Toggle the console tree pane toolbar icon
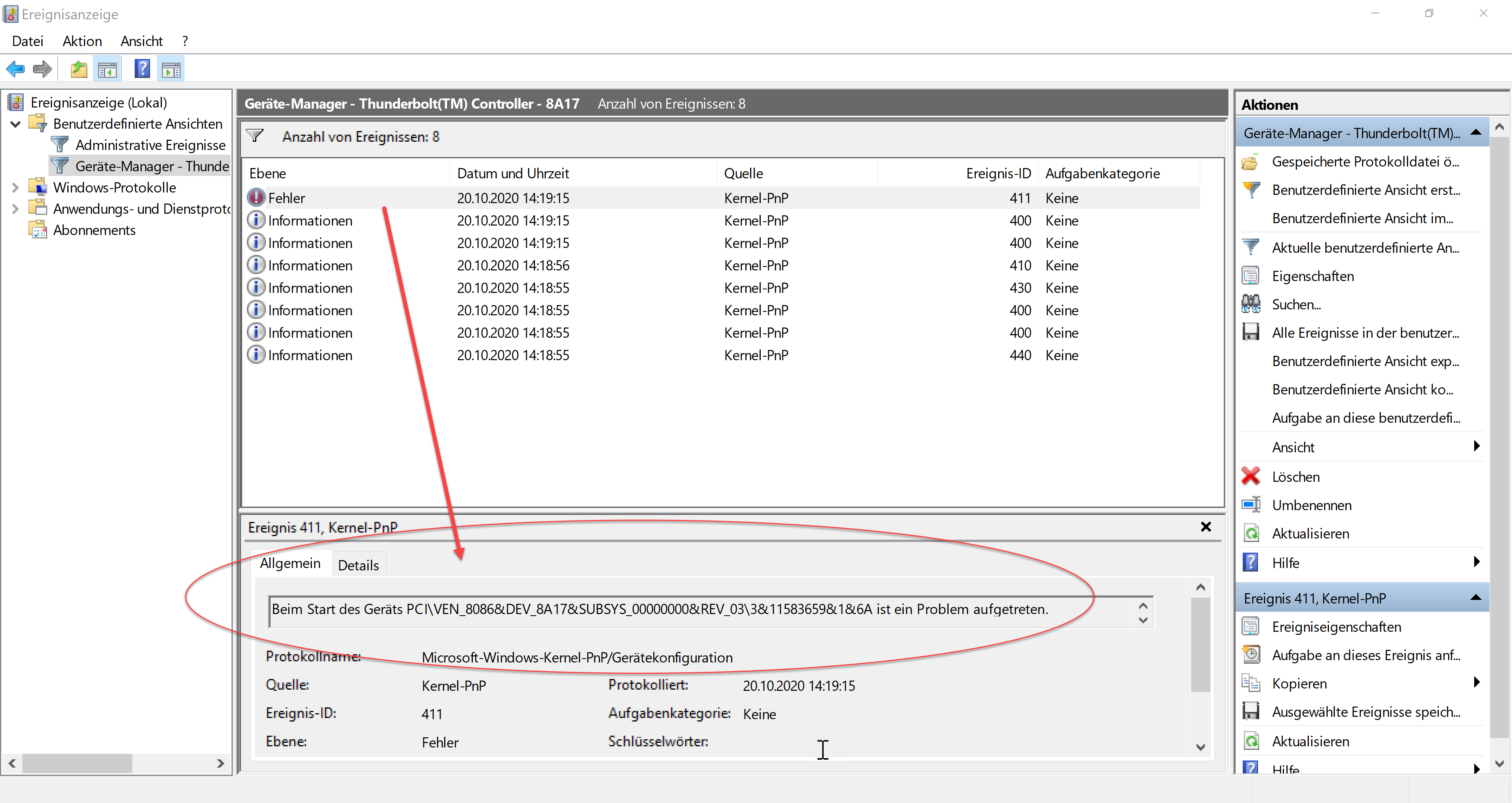Viewport: 1512px width, 803px height. [107, 70]
